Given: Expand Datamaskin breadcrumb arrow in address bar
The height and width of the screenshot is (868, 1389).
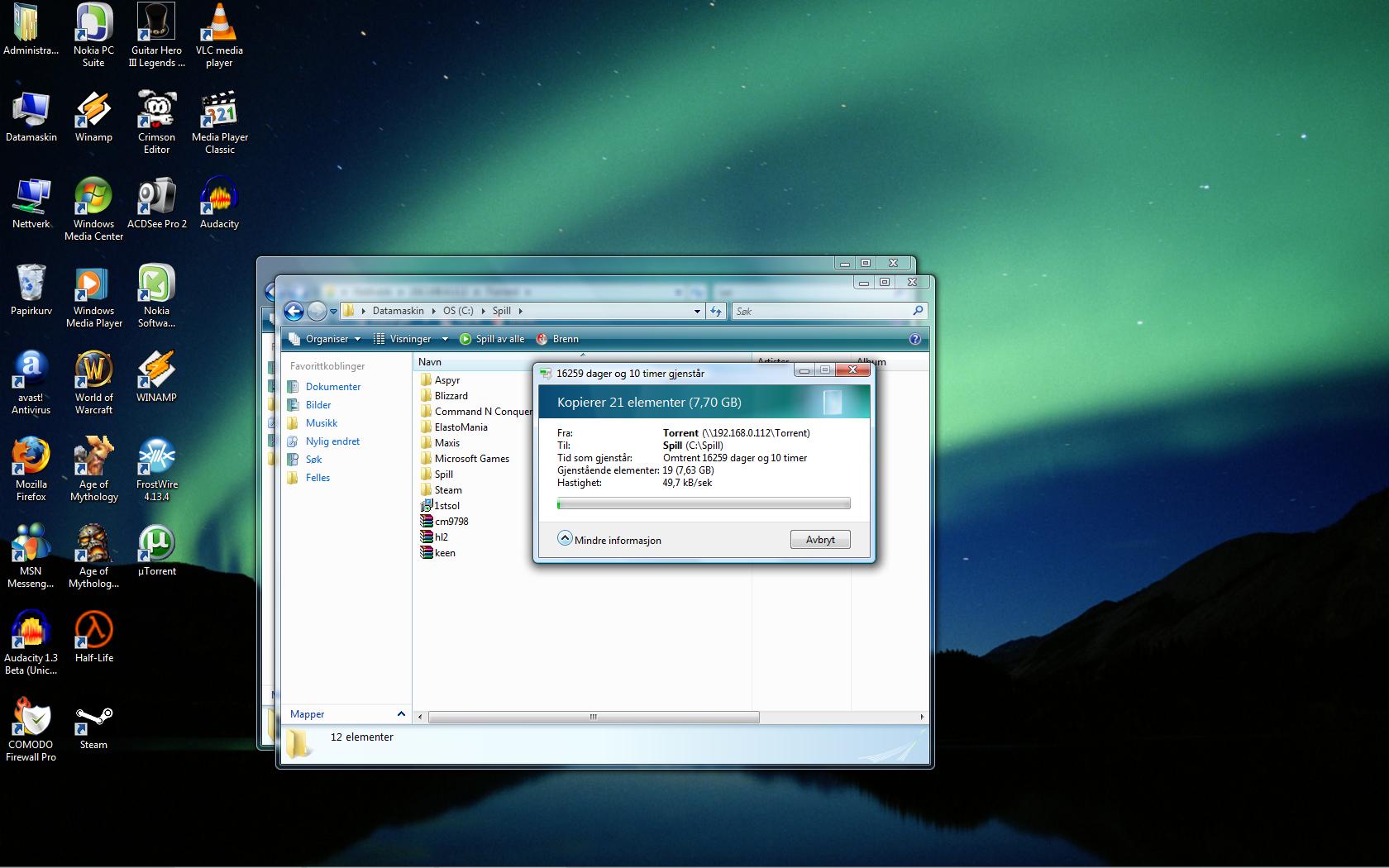Looking at the screenshot, I should [x=432, y=312].
